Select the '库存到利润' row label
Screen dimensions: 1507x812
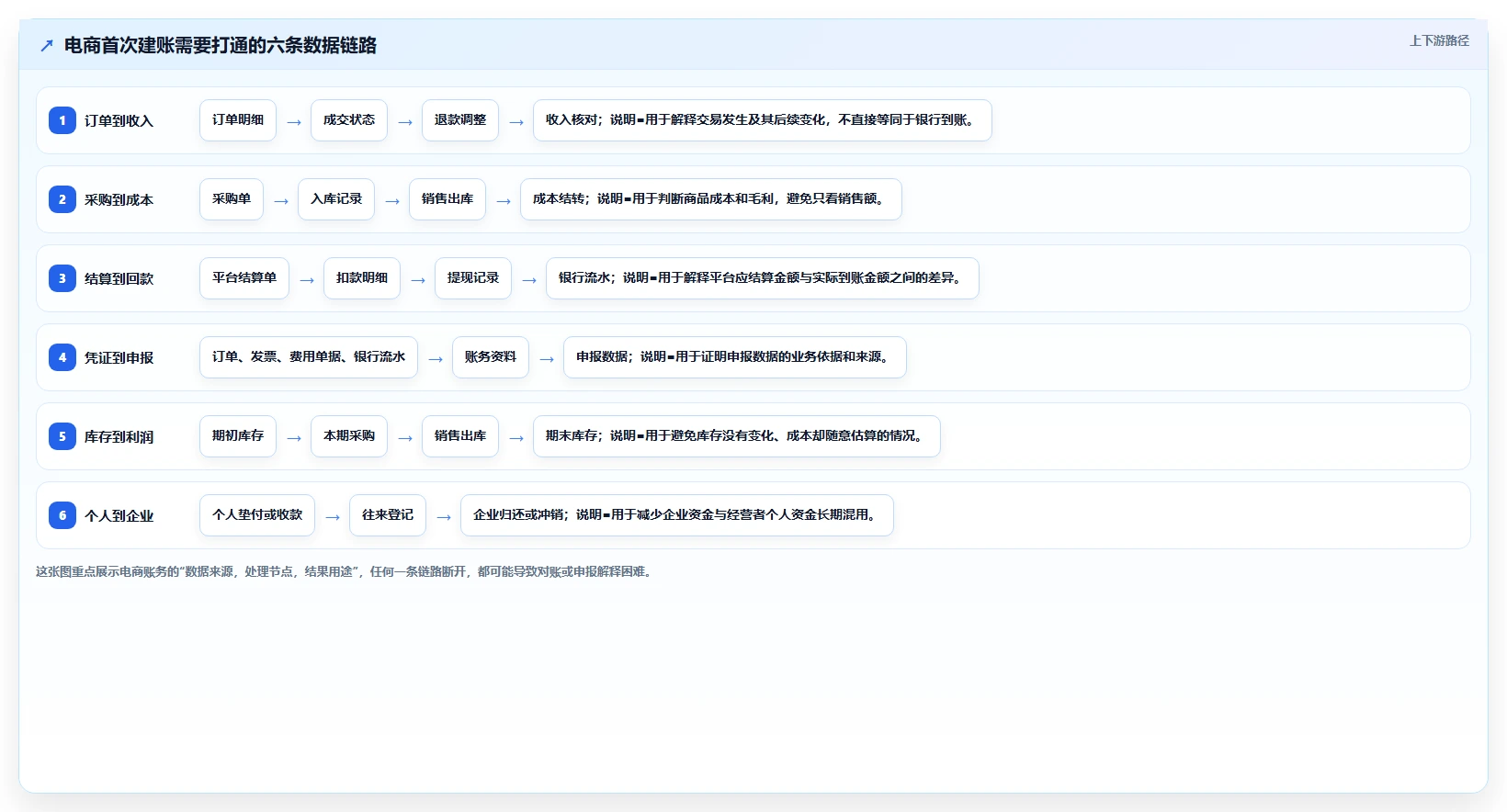pyautogui.click(x=119, y=437)
